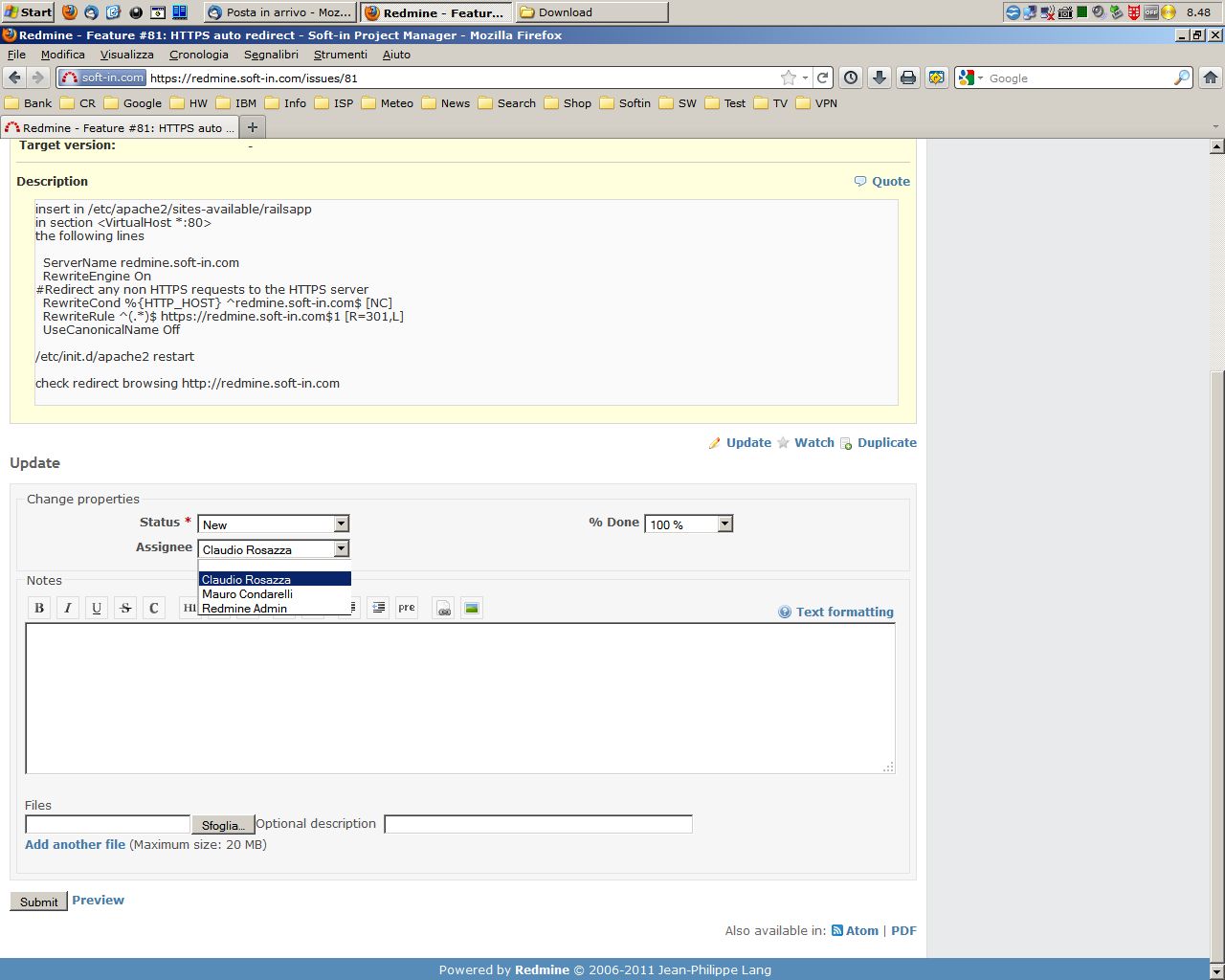Apply bold formatting in Notes toolbar

(x=39, y=608)
